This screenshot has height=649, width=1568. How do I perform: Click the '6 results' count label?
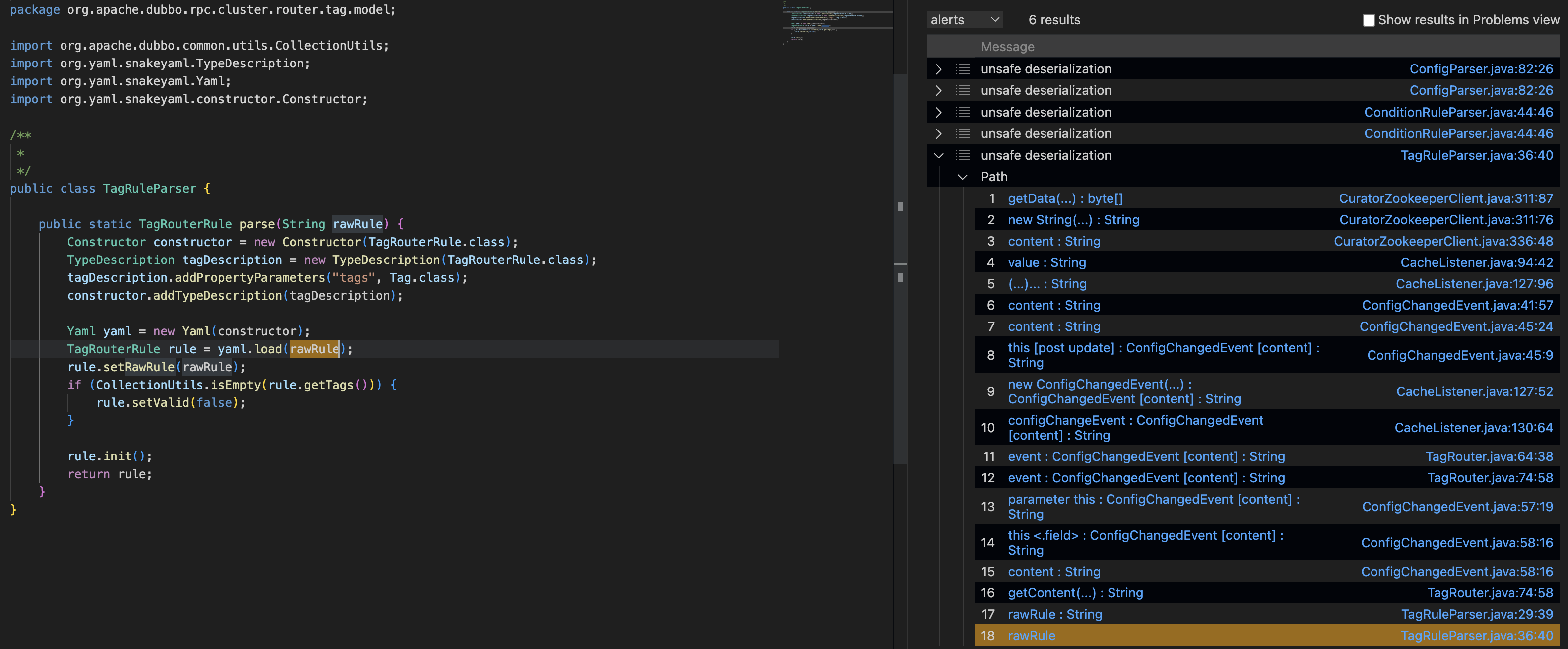click(1054, 19)
